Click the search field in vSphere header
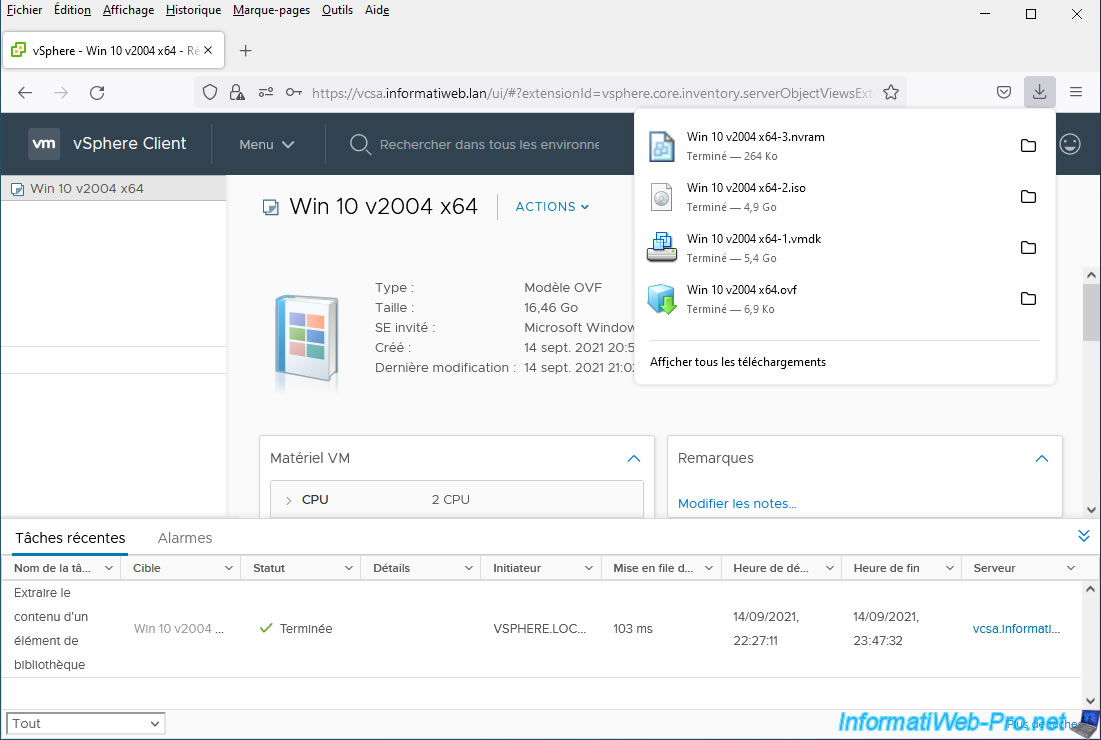Viewport: 1101px width, 740px height. (x=488, y=145)
